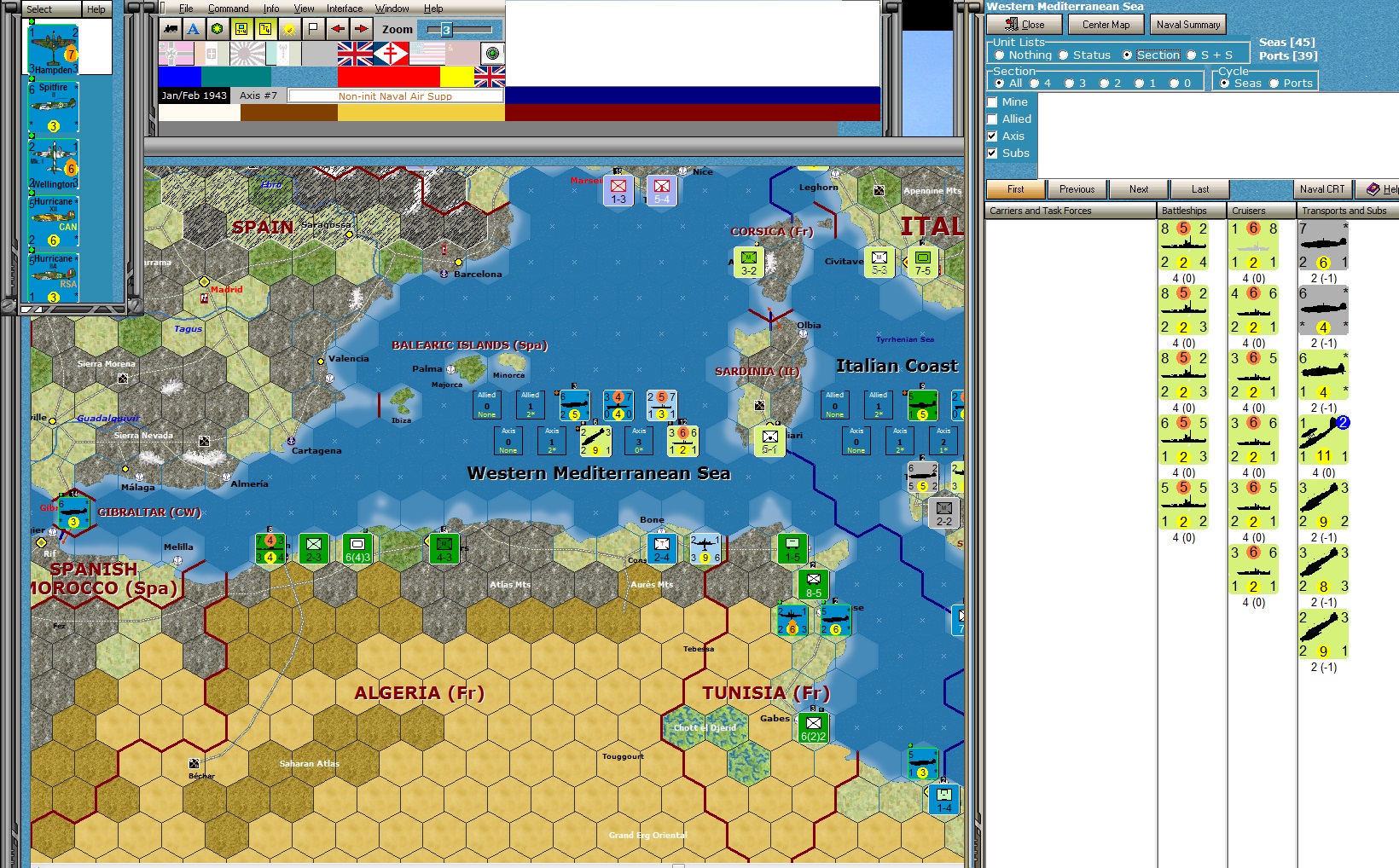This screenshot has height=868, width=1399.
Task: Click the red left arrow toolbar icon
Action: tap(338, 29)
